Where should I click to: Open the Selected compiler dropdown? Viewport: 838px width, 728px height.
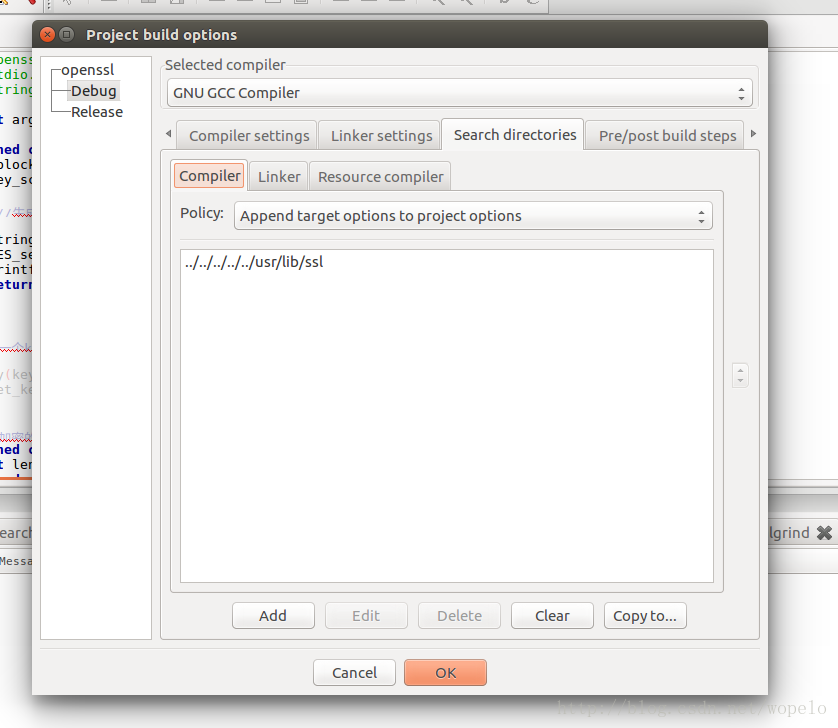click(x=460, y=93)
